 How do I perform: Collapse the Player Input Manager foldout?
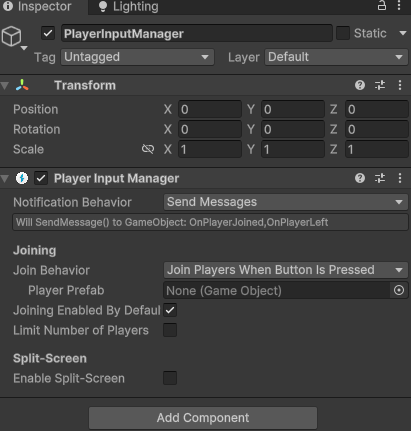click(x=5, y=179)
